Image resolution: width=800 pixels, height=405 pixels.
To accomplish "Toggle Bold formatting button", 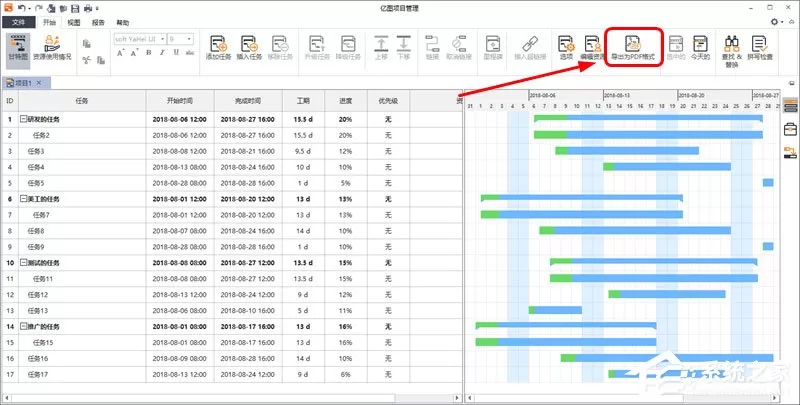I will [148, 53].
